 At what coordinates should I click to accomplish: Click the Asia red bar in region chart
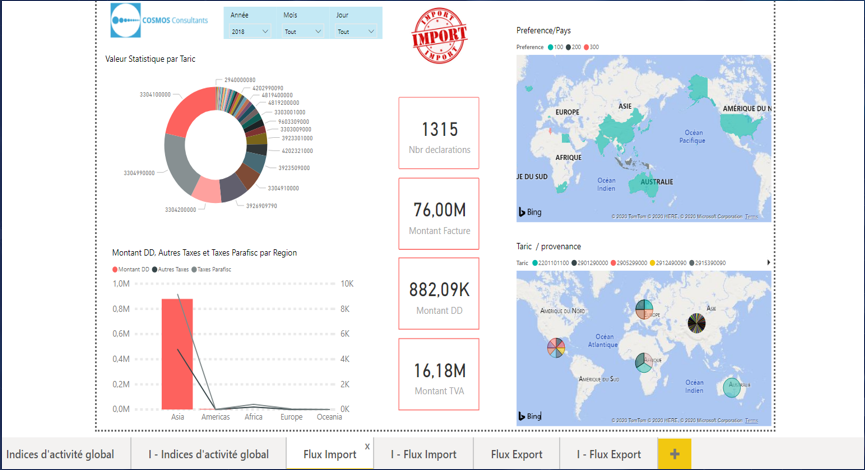[177, 354]
